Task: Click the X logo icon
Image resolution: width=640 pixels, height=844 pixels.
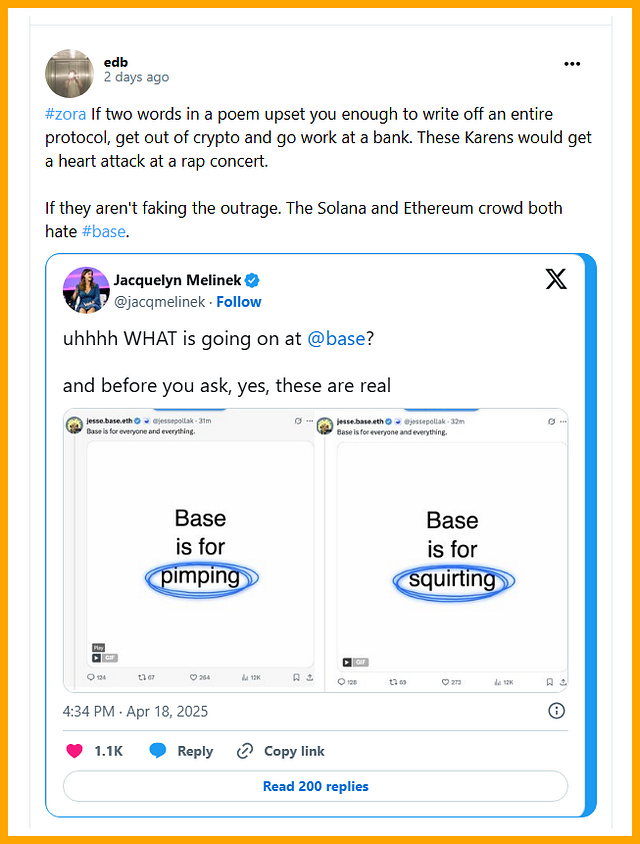Action: point(556,279)
